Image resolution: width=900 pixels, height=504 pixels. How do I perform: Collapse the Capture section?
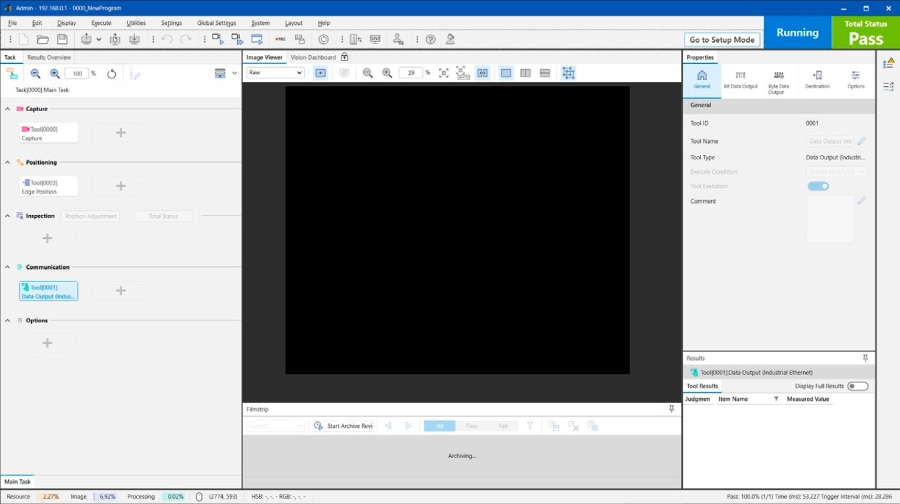tap(8, 109)
